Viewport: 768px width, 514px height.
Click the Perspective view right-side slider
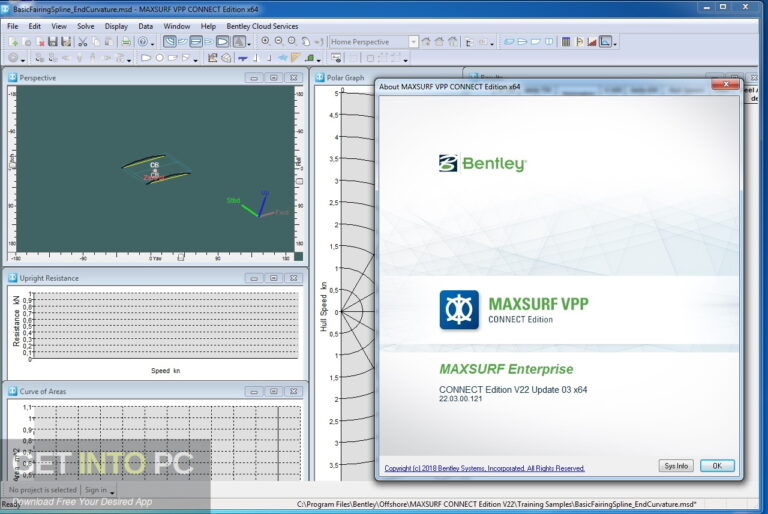(299, 181)
